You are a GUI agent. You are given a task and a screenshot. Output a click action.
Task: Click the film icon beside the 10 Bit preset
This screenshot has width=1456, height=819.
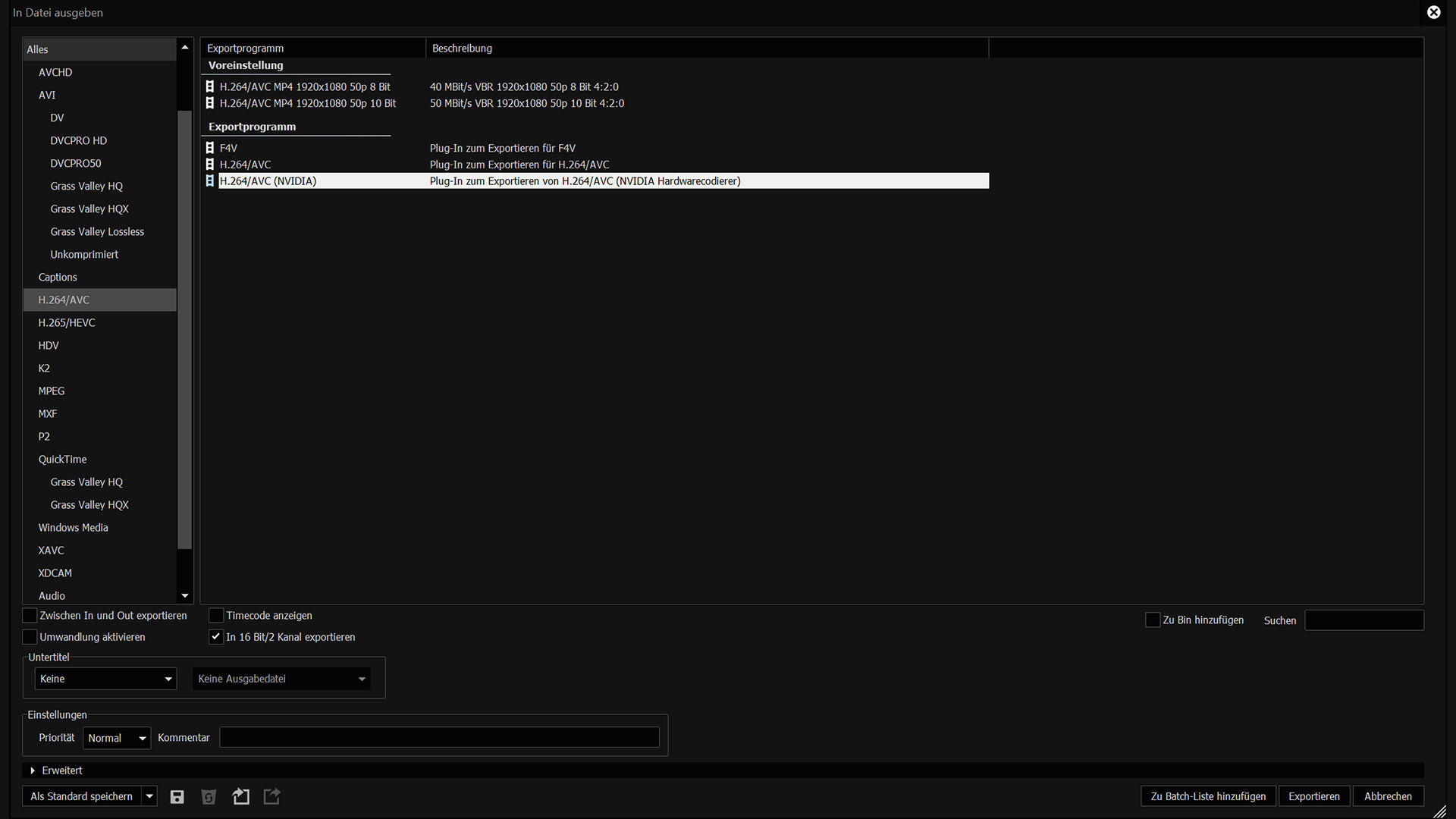tap(210, 103)
